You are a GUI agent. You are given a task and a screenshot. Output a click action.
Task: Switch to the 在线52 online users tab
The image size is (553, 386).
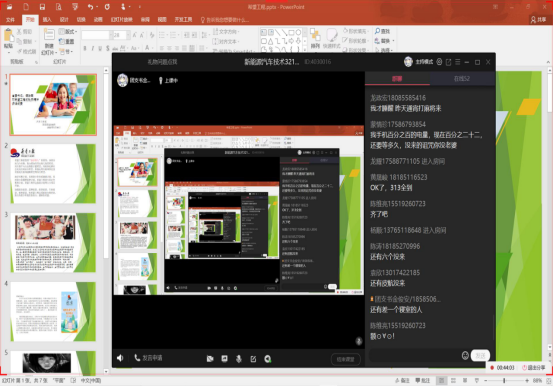tap(462, 78)
